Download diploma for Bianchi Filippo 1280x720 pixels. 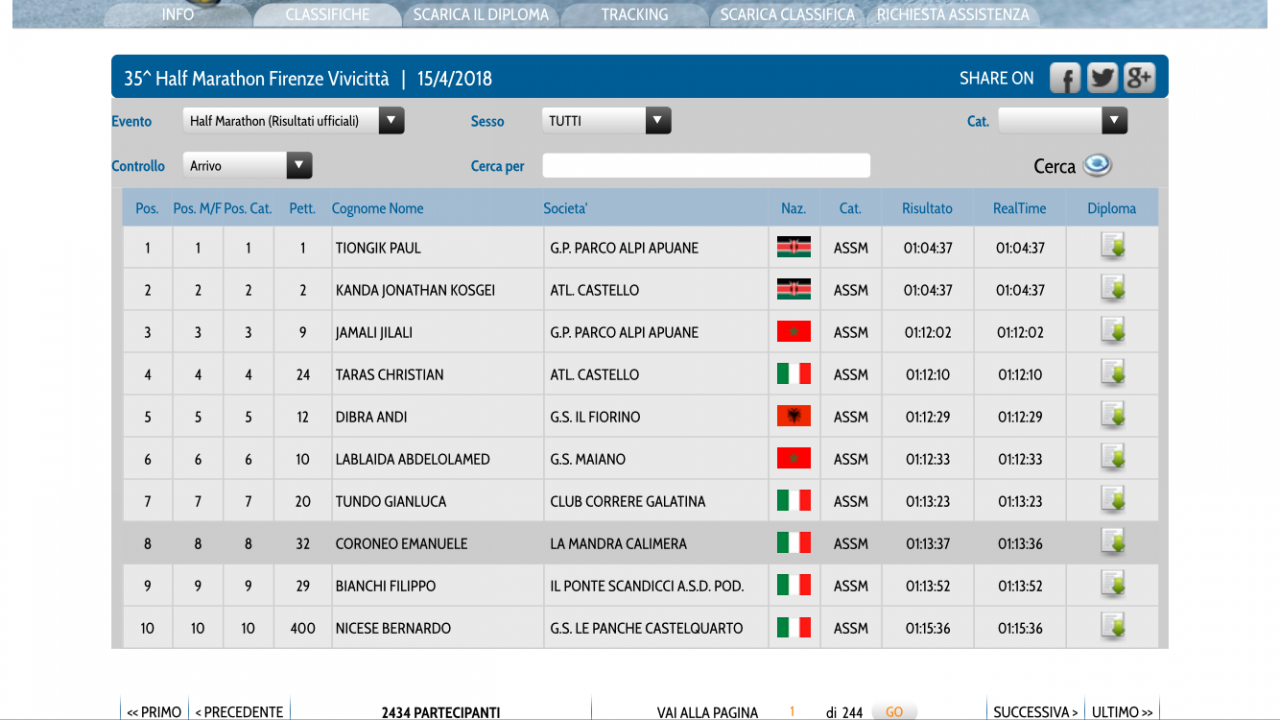[x=1112, y=585]
